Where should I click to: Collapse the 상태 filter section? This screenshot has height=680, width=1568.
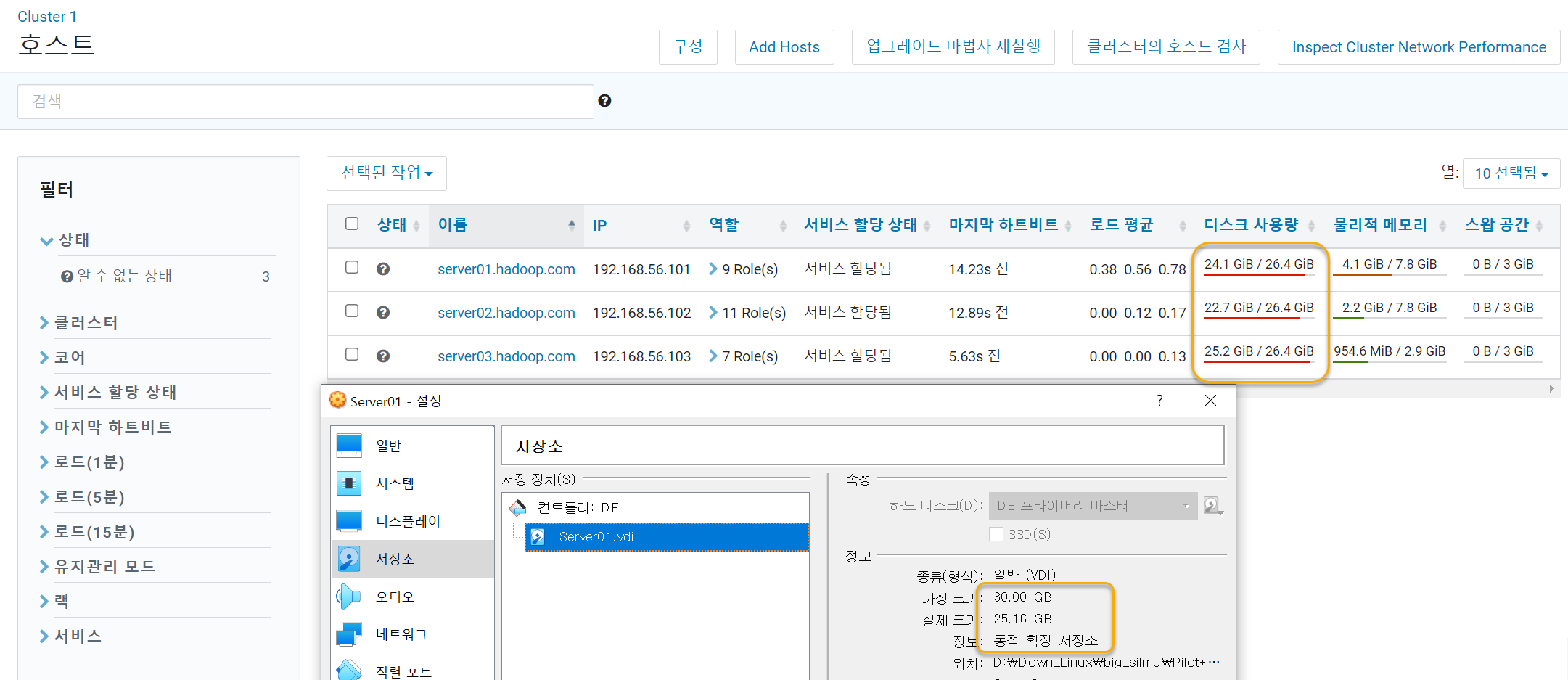[x=47, y=240]
